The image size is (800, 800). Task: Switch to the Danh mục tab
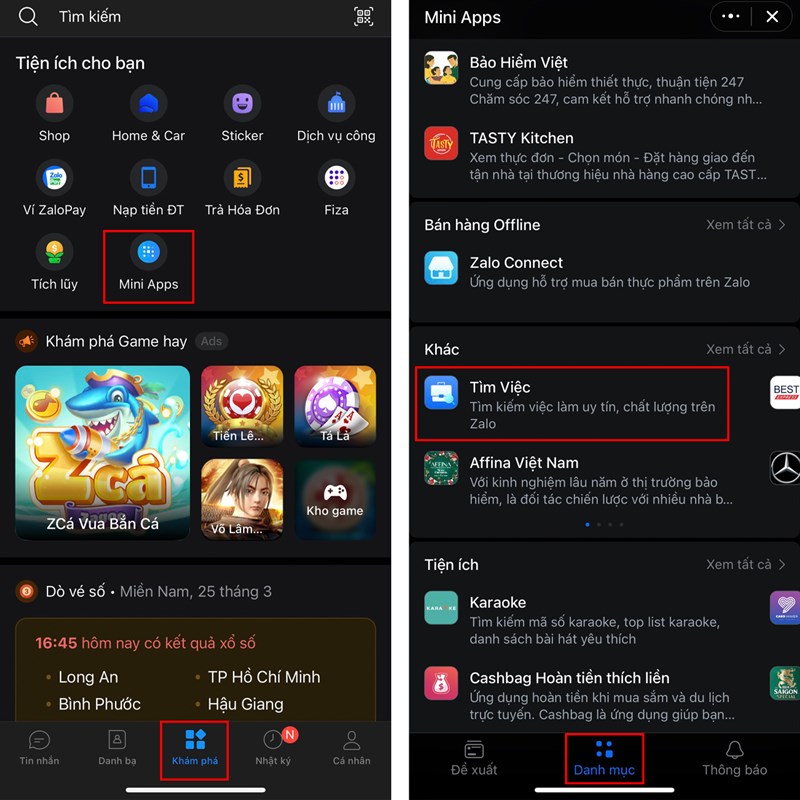point(604,758)
